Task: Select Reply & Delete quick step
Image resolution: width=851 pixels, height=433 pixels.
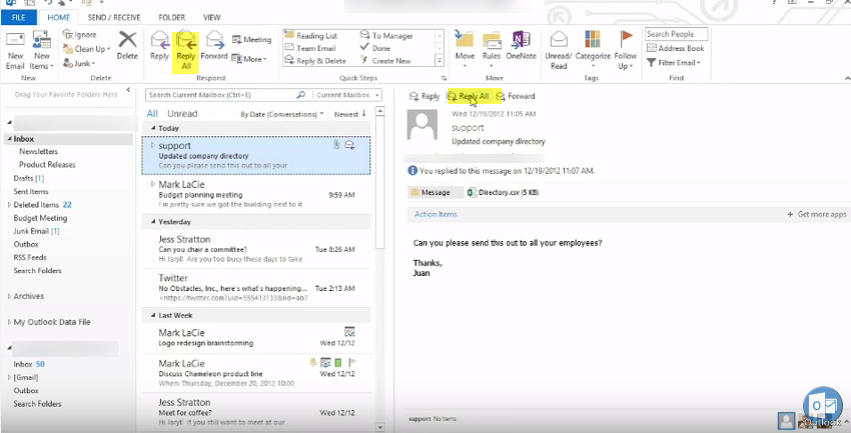Action: point(315,61)
